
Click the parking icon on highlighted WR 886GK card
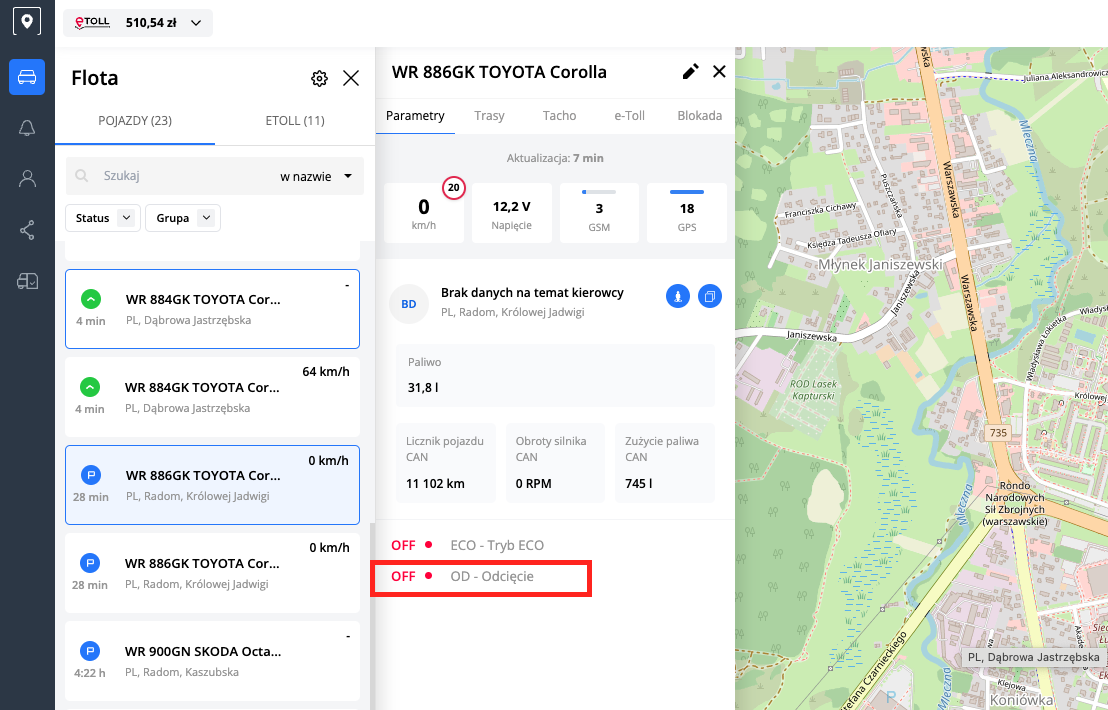coord(90,475)
